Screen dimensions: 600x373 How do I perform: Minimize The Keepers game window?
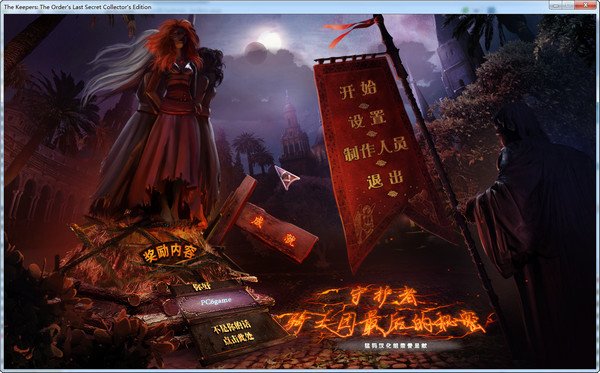click(556, 5)
